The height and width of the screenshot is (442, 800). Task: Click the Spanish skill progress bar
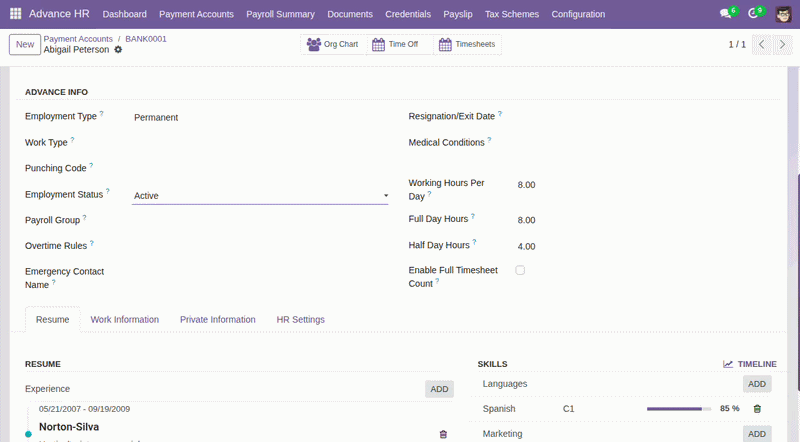click(x=679, y=409)
